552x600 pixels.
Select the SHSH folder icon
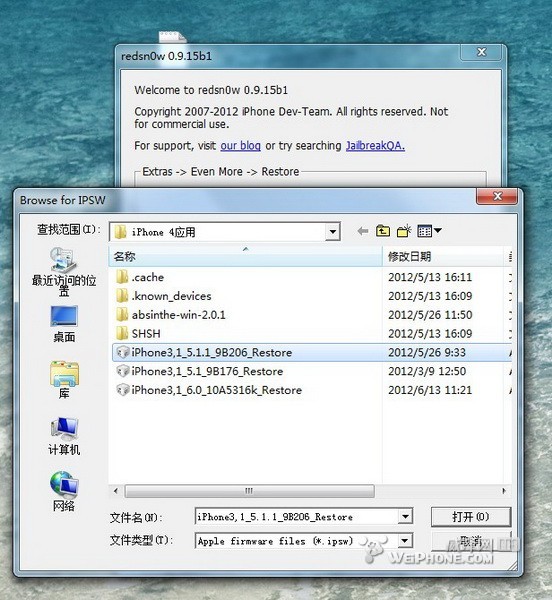pos(122,333)
